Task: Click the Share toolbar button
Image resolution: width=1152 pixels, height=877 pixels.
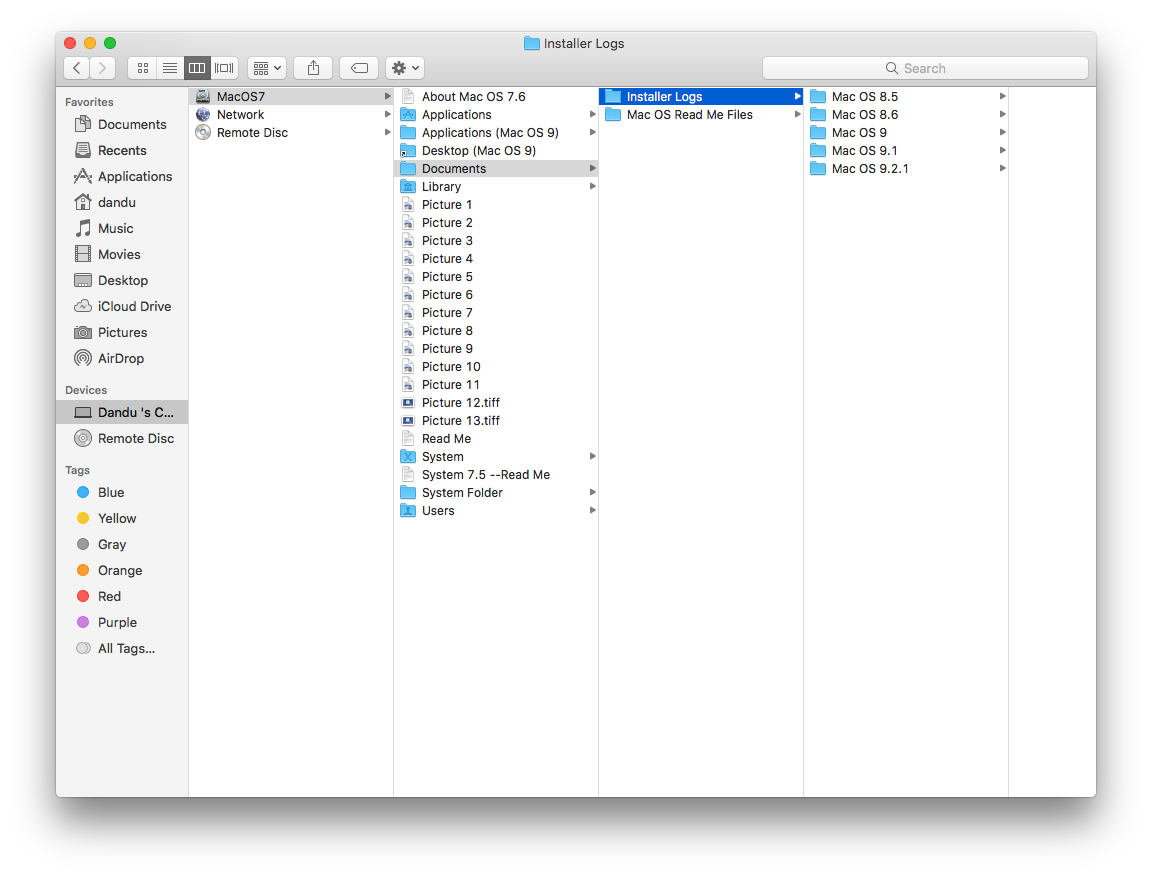Action: [x=313, y=68]
